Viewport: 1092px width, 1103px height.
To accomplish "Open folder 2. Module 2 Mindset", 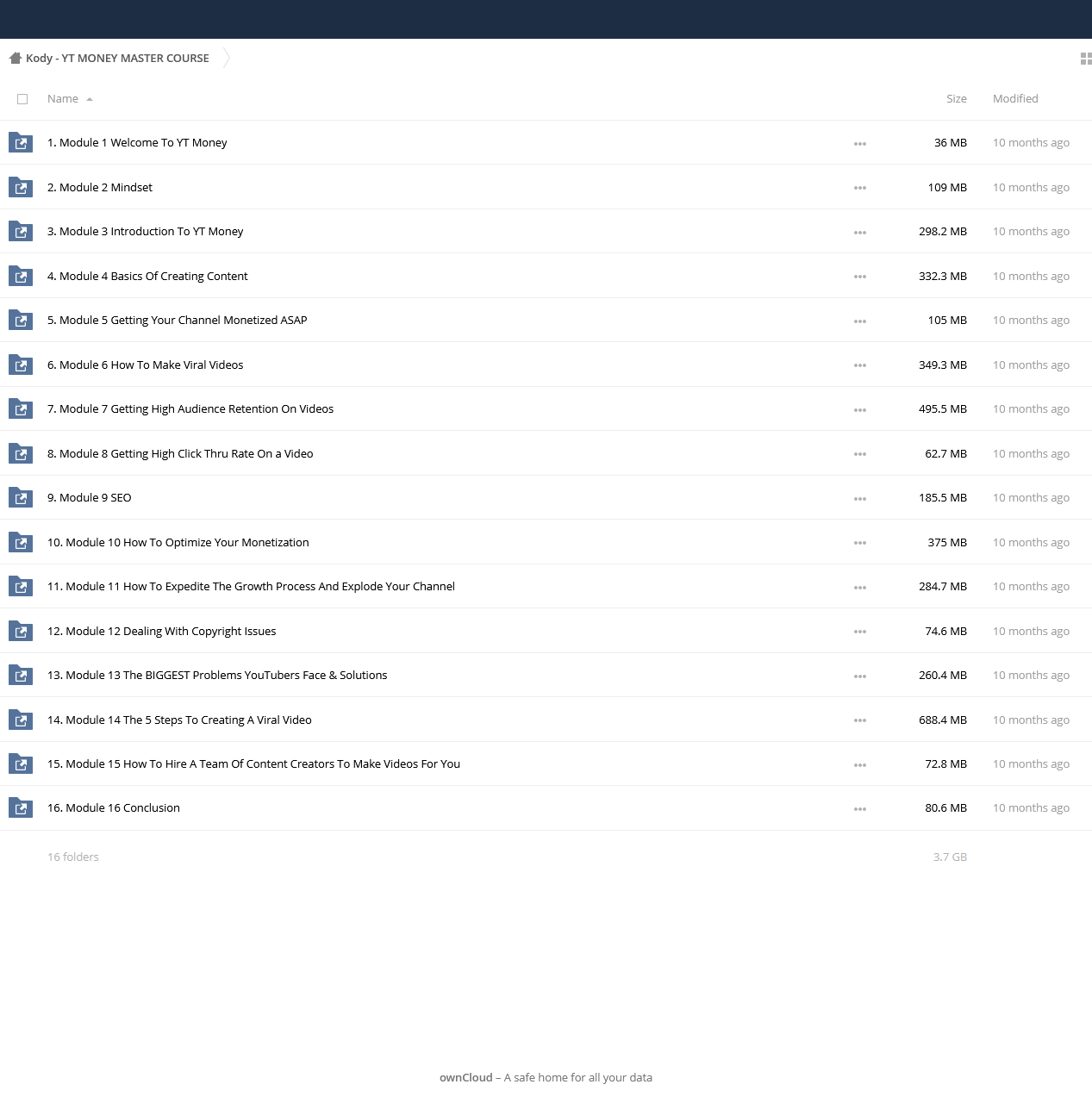I will (x=100, y=187).
